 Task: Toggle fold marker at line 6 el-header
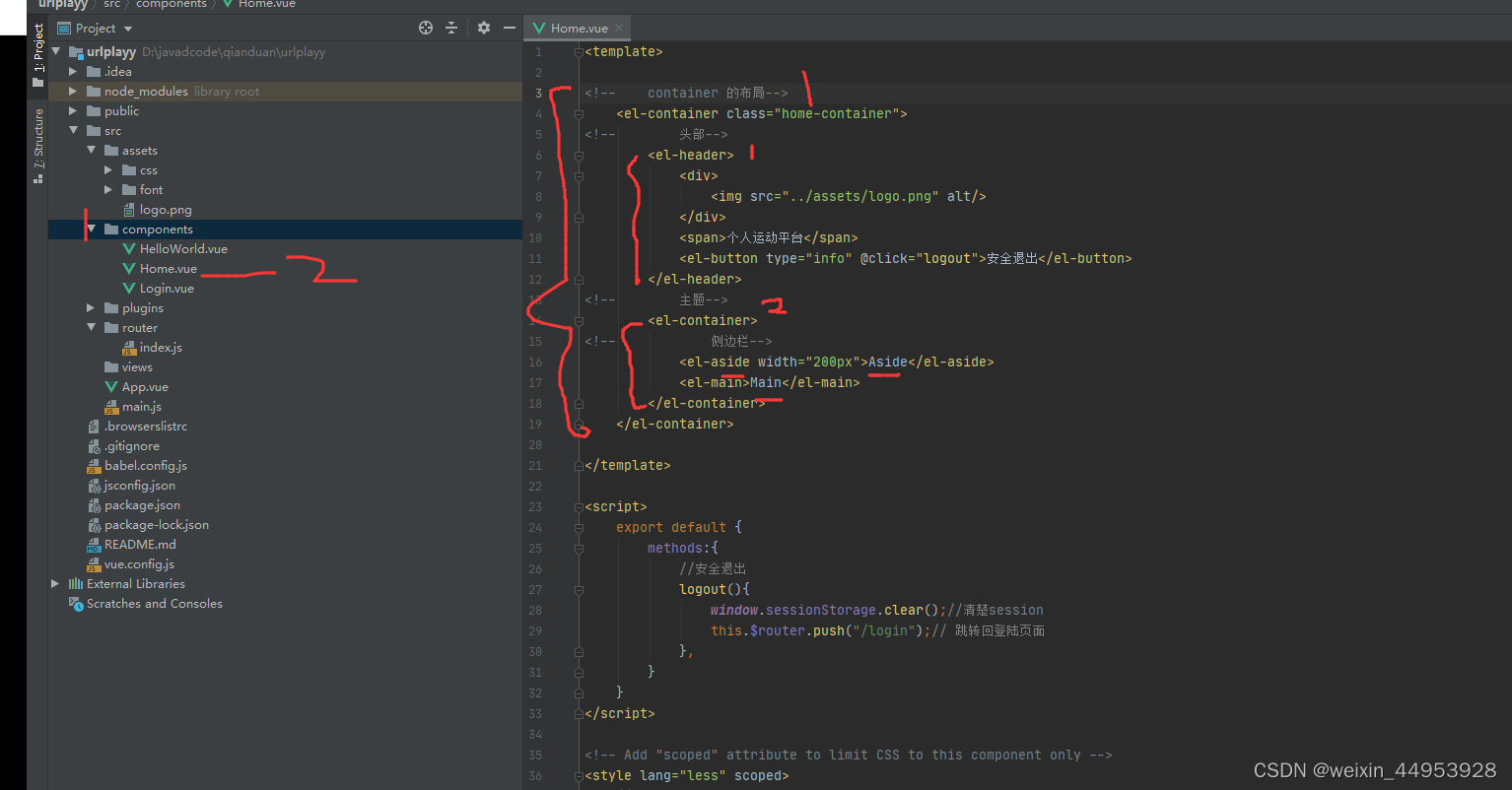(x=580, y=155)
